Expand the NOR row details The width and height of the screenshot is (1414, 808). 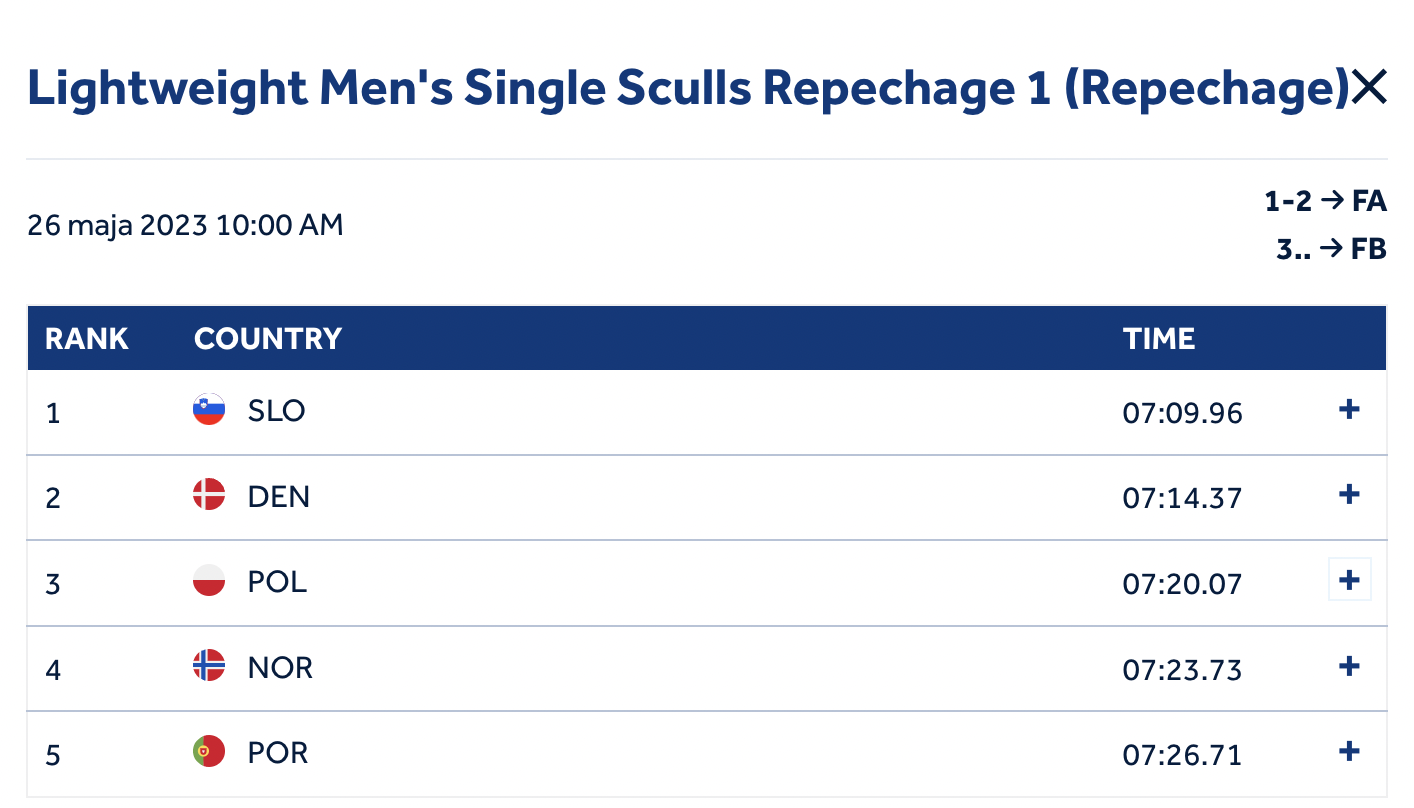coord(1349,666)
